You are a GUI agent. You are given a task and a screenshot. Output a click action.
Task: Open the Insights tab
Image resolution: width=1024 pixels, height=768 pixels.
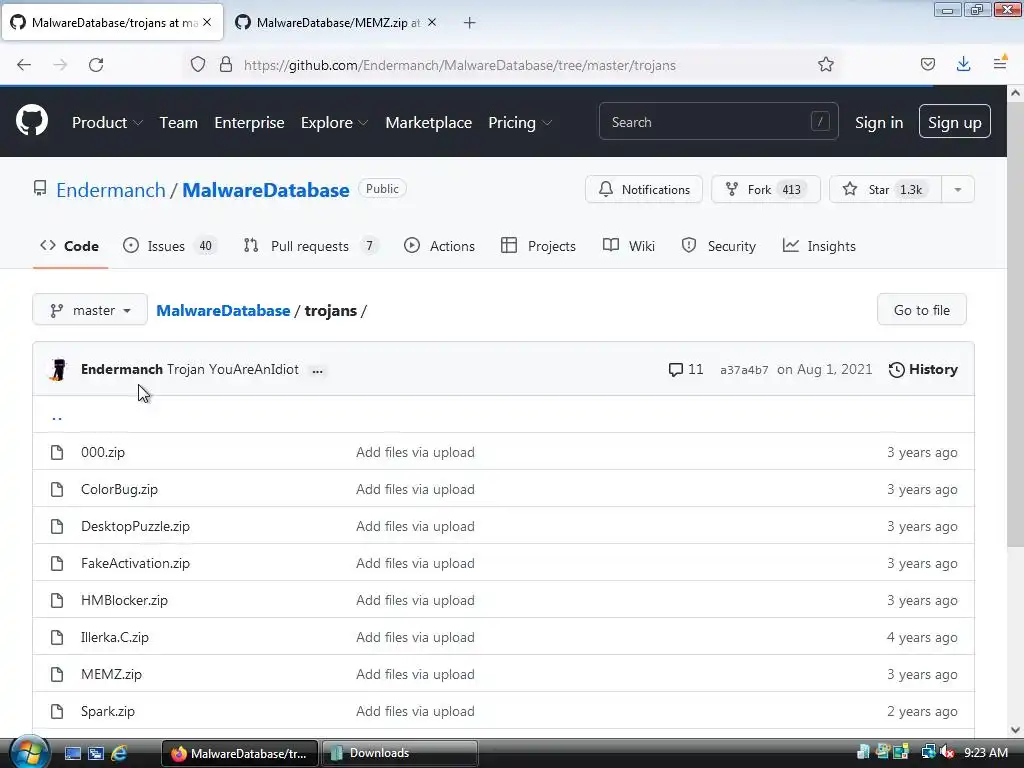(819, 246)
